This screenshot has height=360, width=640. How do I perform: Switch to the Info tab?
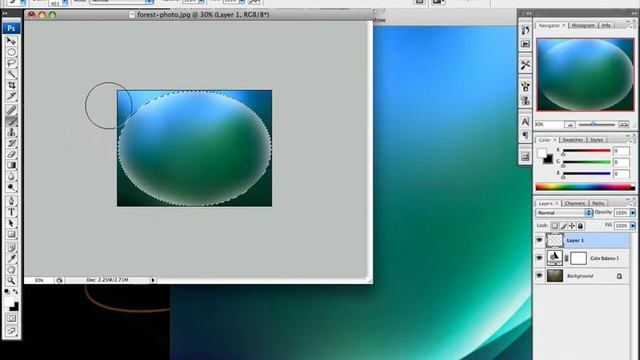[x=606, y=25]
